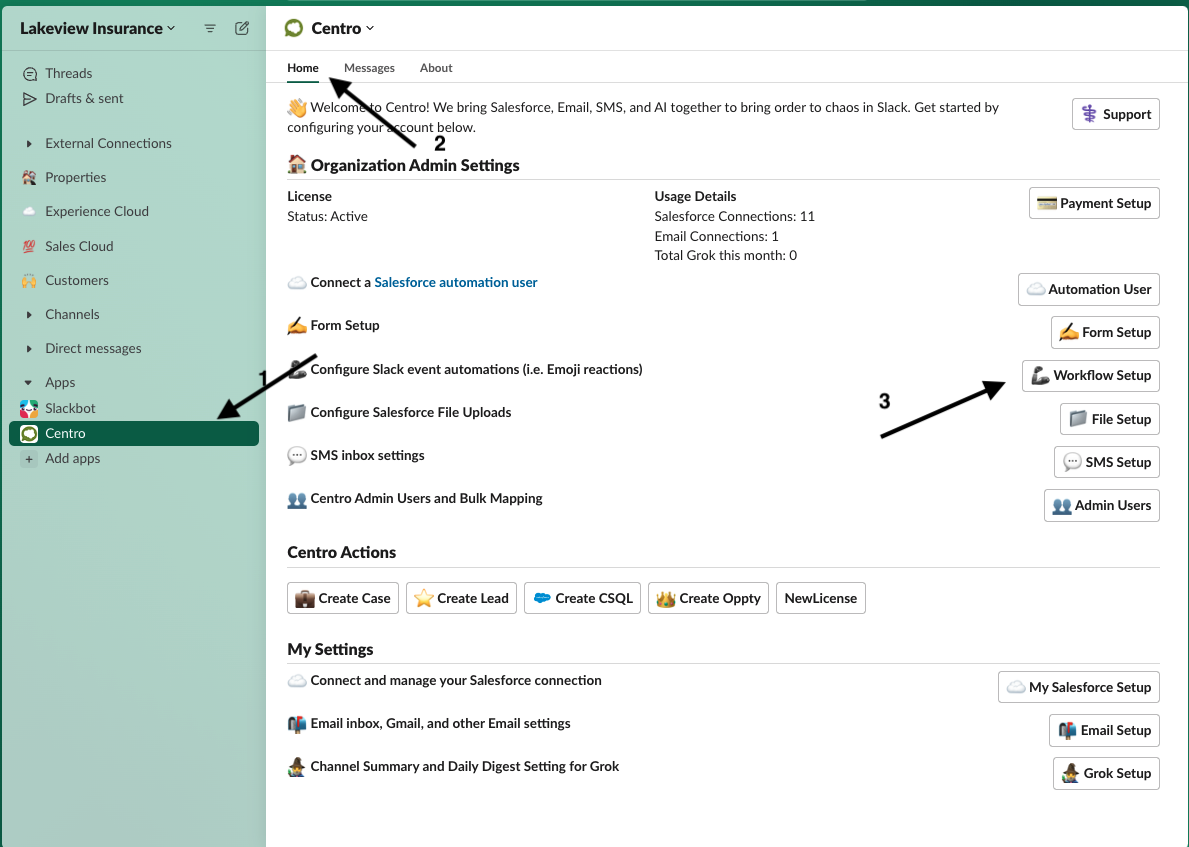The height and width of the screenshot is (847, 1189).
Task: Click the text 'Total Grok this month: 0'
Action: coord(726,256)
